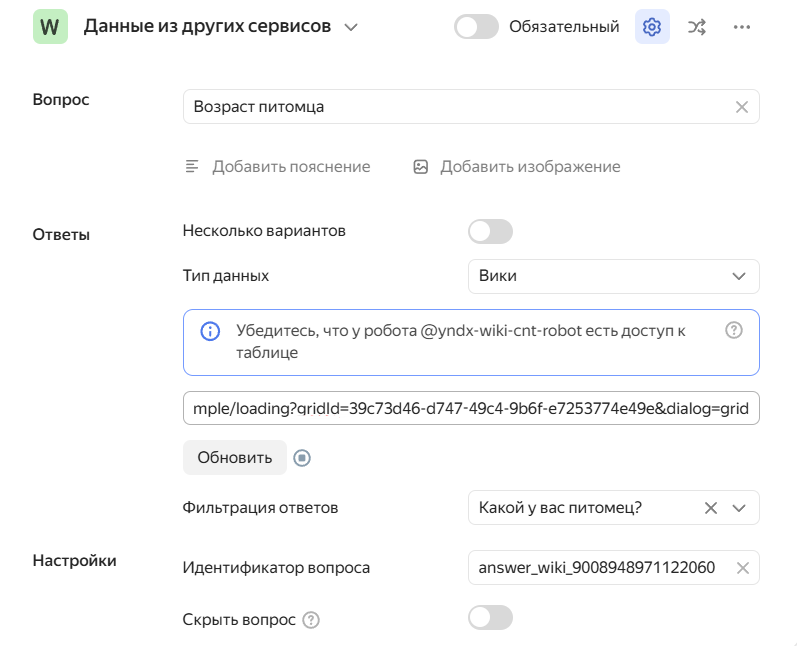The height and width of the screenshot is (646, 797).
Task: Open the three-dot more options menu
Action: click(x=741, y=27)
